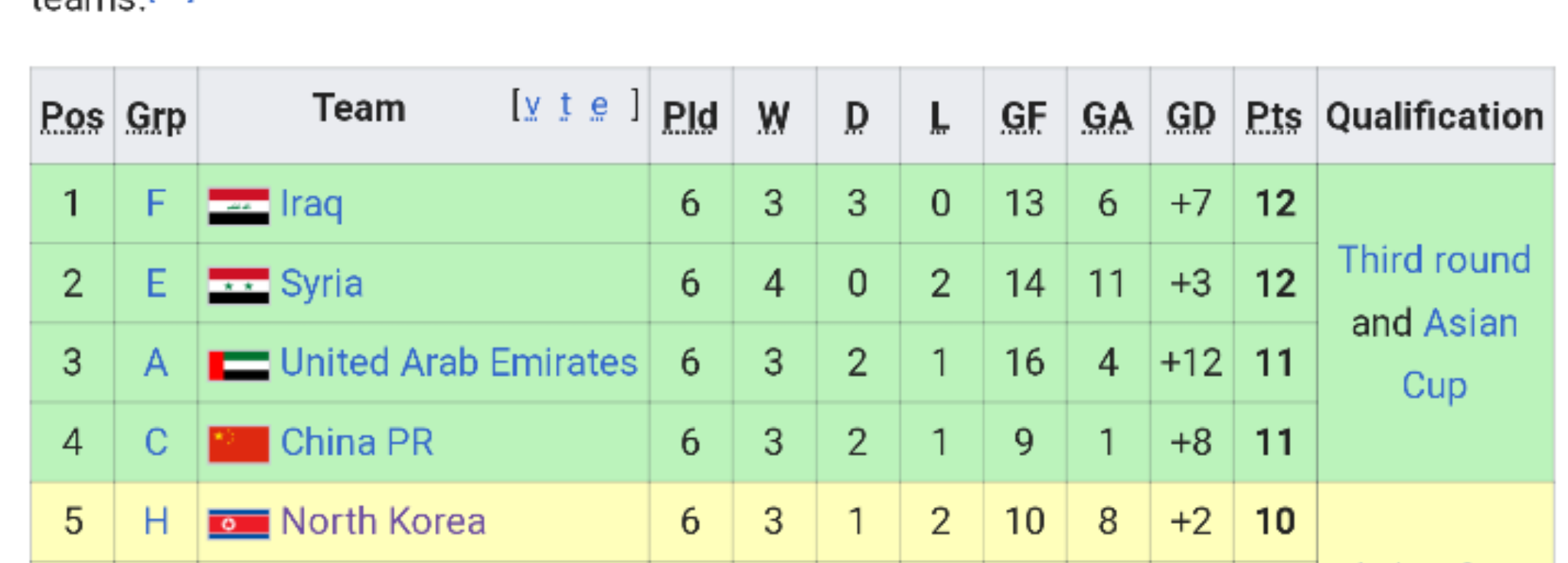Click the 't' talk template link
The width and height of the screenshot is (1568, 563).
(566, 105)
